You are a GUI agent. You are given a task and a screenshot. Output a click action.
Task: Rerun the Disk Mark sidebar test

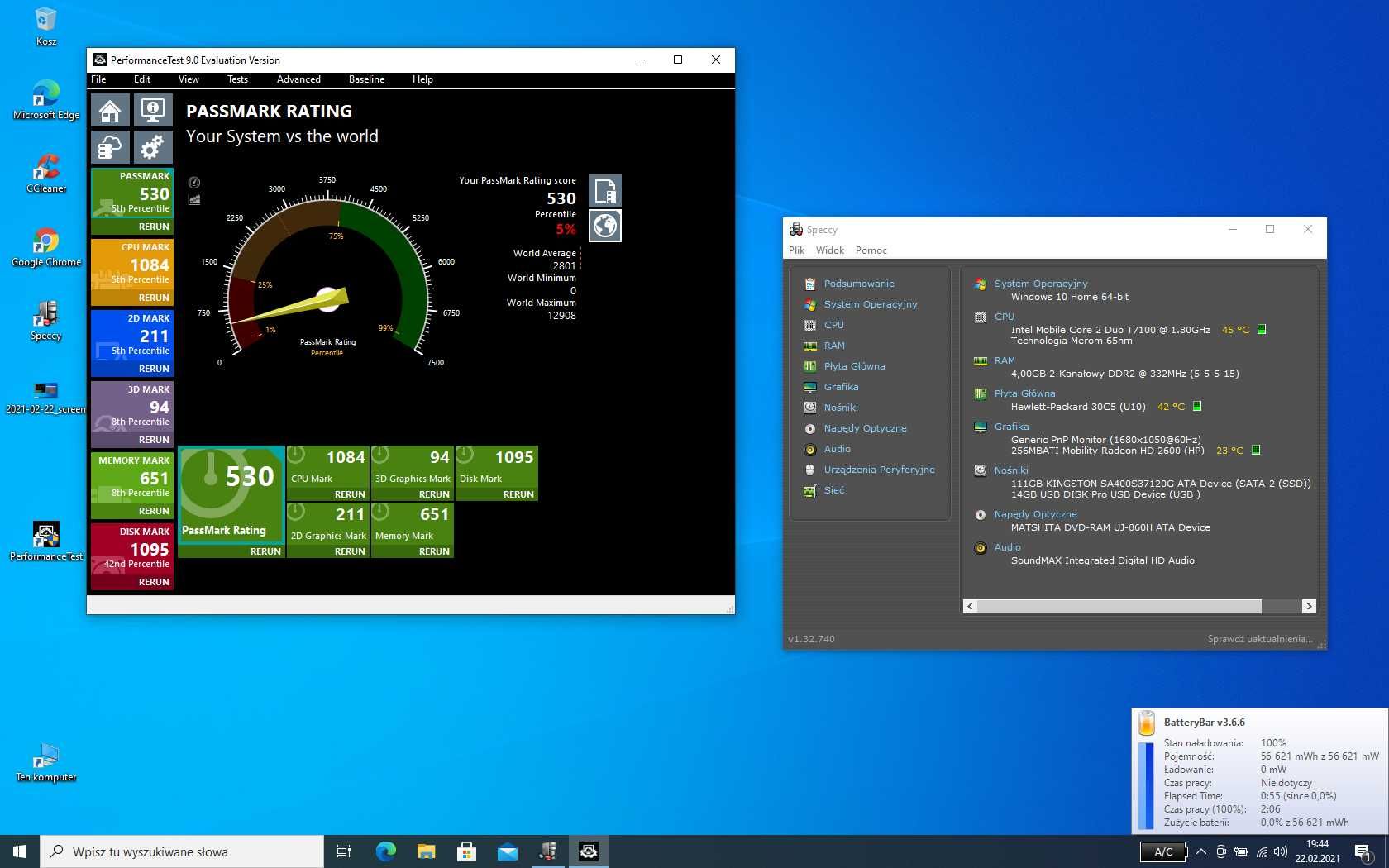click(x=154, y=582)
